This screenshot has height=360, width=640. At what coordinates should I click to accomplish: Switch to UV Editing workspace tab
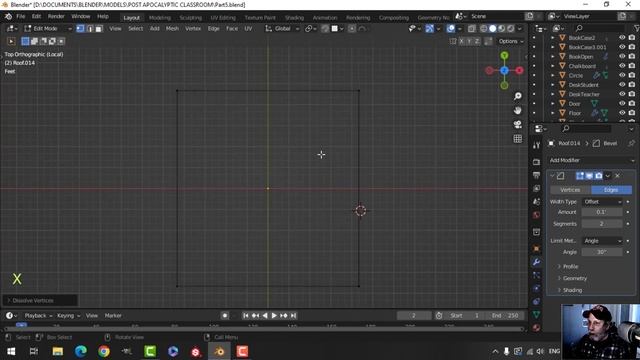click(223, 18)
